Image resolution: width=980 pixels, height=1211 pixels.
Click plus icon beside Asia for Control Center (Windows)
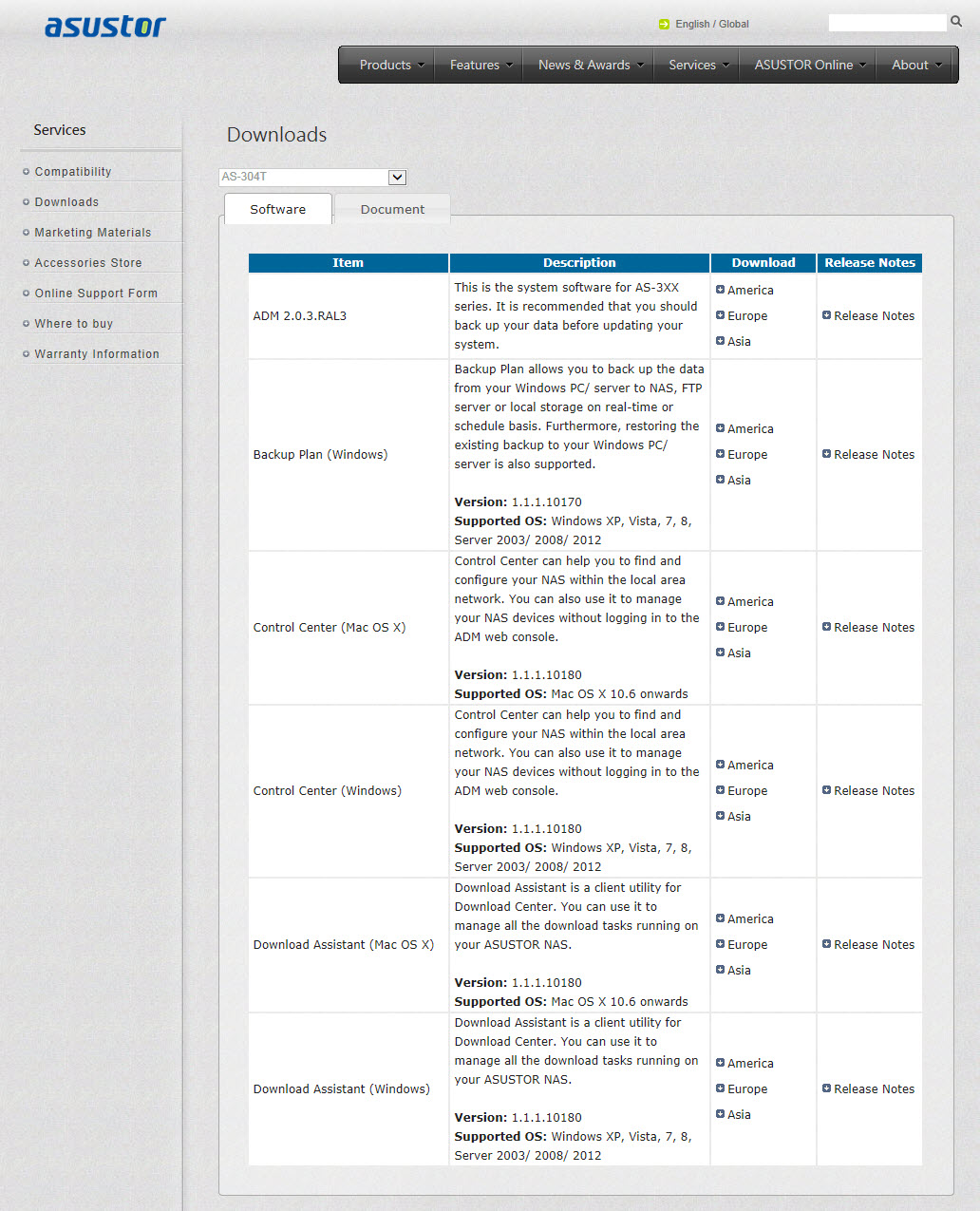(x=720, y=816)
